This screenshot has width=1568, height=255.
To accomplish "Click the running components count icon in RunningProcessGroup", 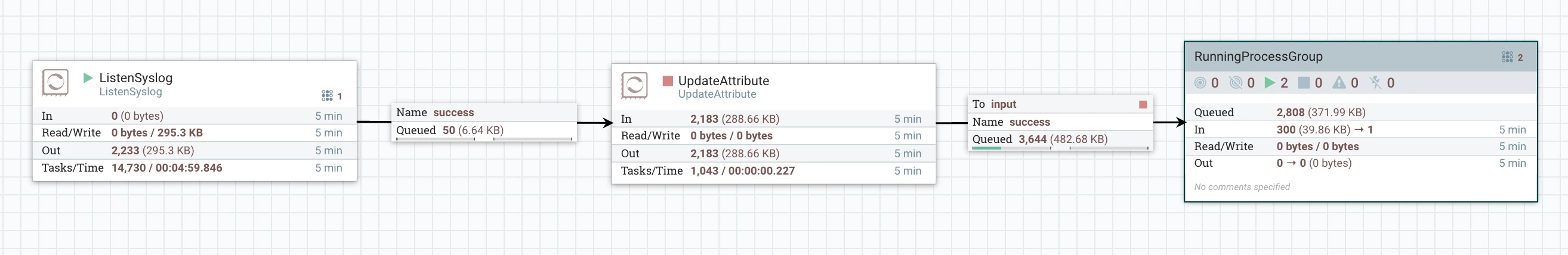I will [1270, 83].
